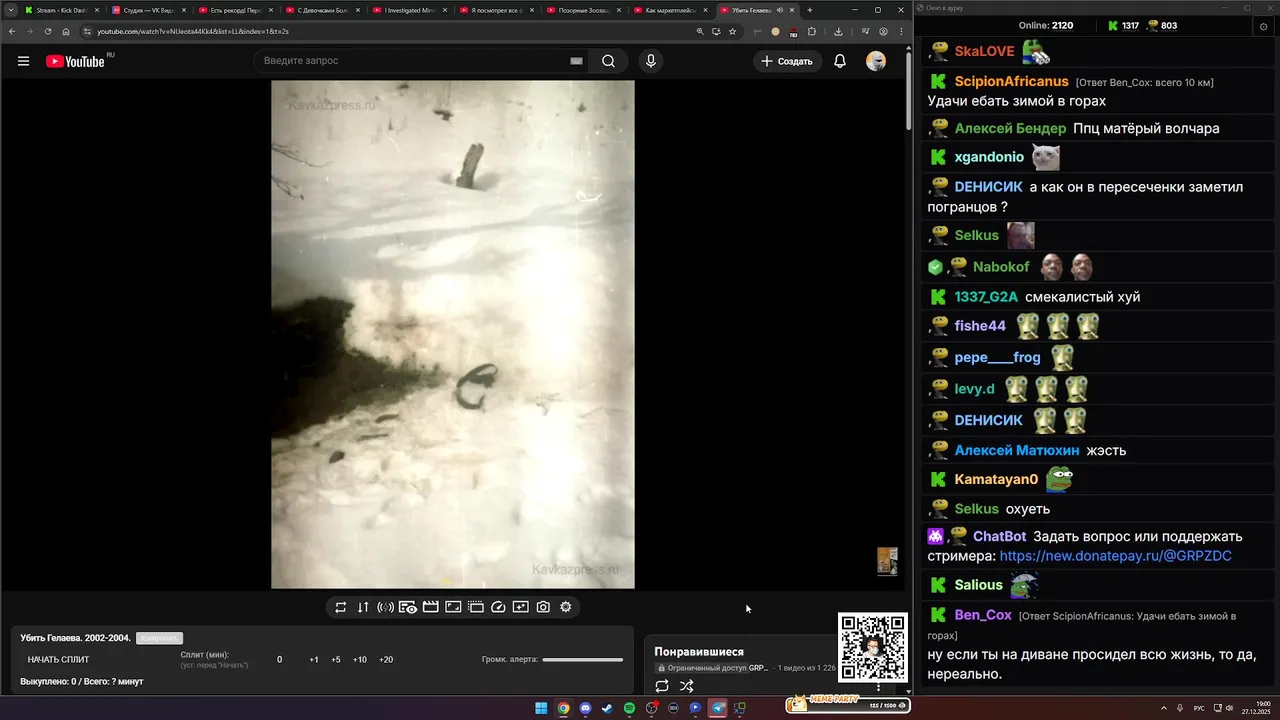Go back with the browser back arrow
Screen dimensions: 1280x720
tap(12, 31)
